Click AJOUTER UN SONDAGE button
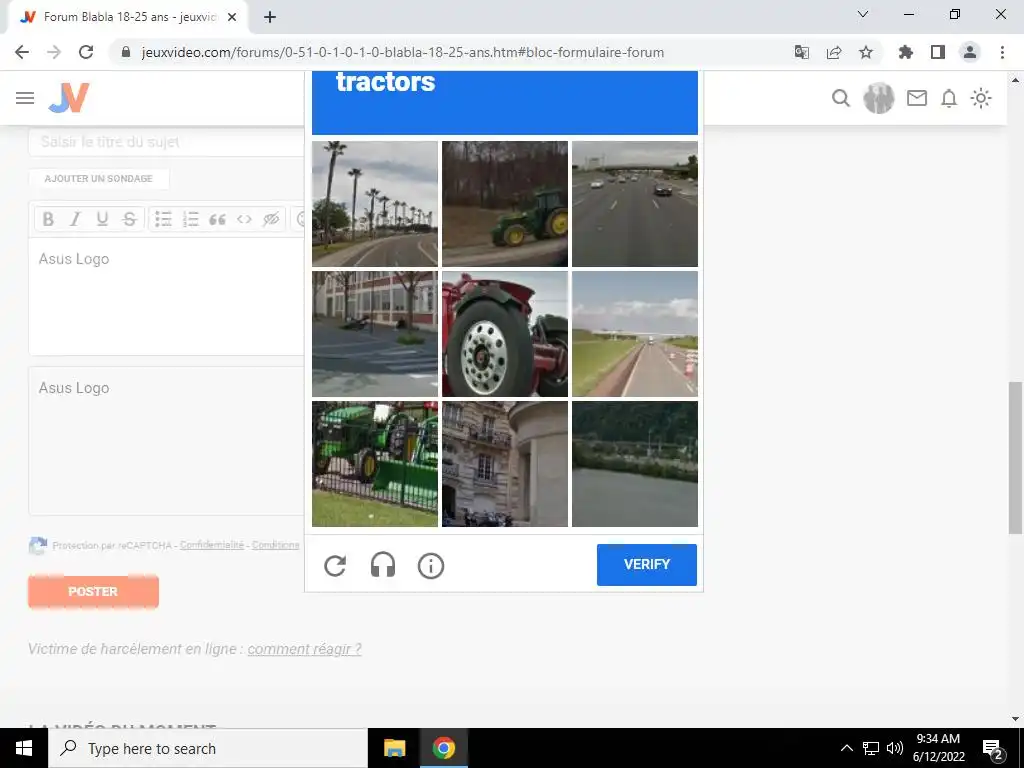 click(99, 178)
